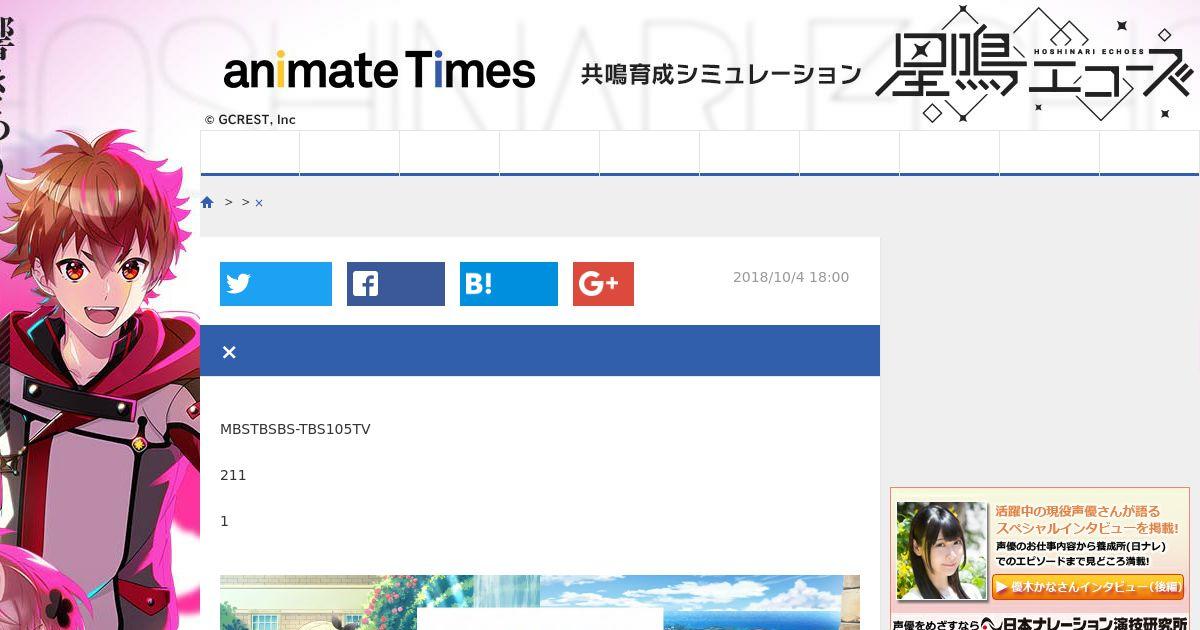Screen dimensions: 1200x630
Task: Bookmark with Hatena B! button
Action: (x=509, y=284)
